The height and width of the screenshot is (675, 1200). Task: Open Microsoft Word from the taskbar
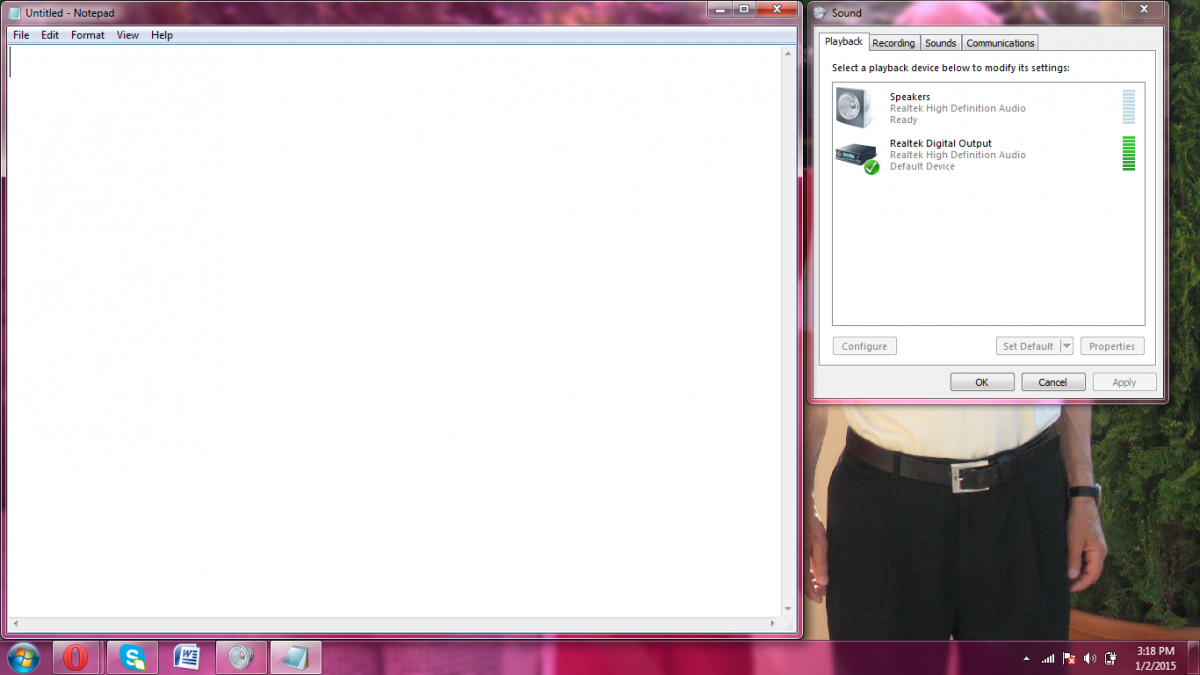pyautogui.click(x=186, y=657)
